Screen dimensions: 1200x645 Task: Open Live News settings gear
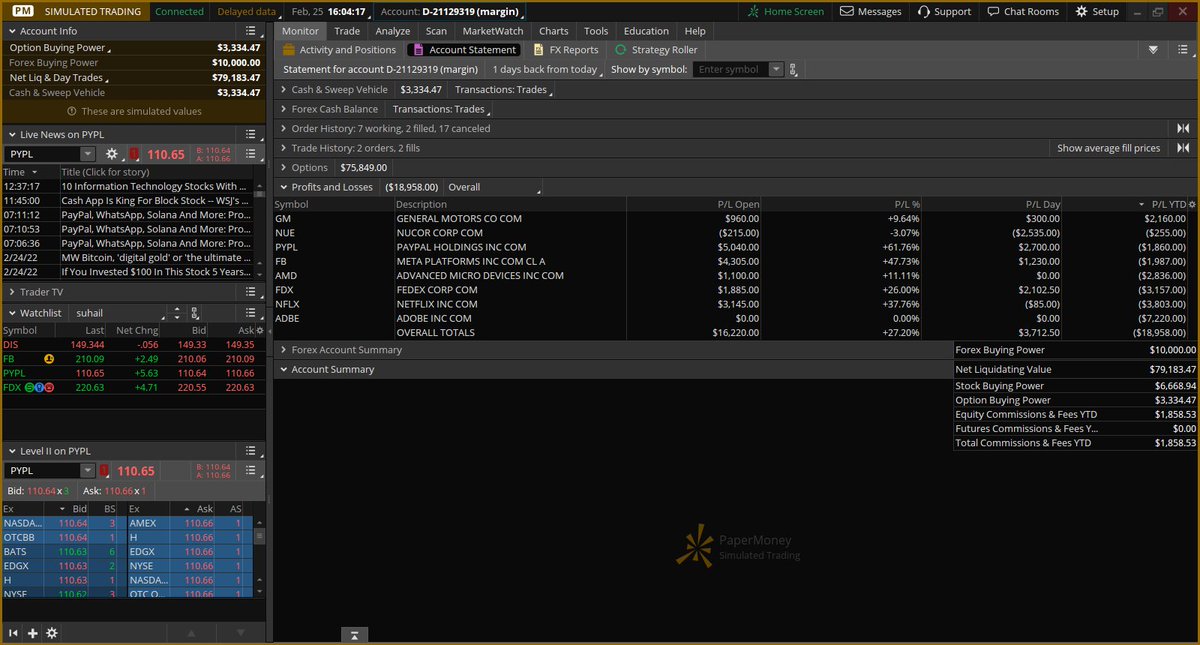[112, 154]
